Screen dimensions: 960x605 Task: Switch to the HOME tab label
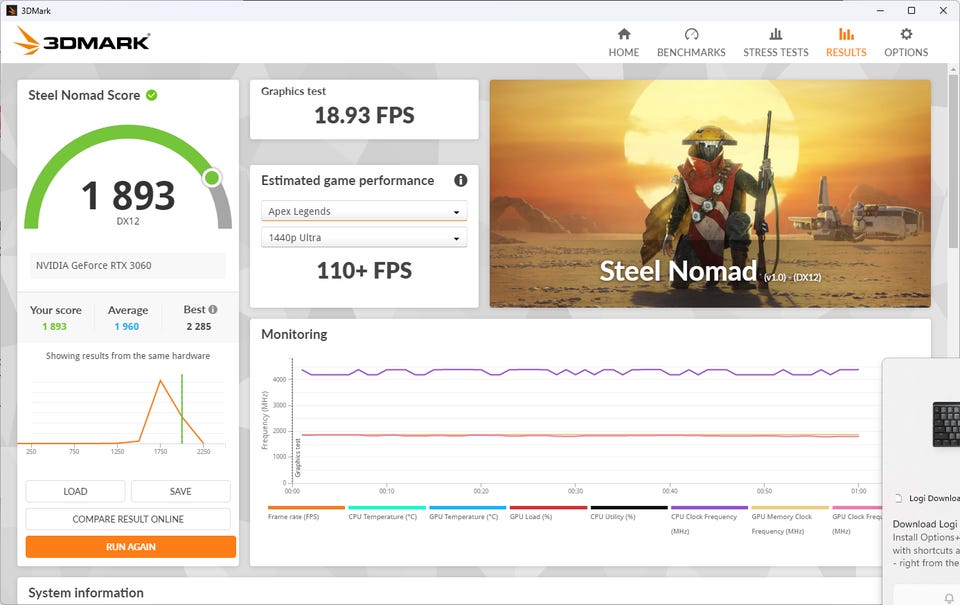[x=624, y=52]
